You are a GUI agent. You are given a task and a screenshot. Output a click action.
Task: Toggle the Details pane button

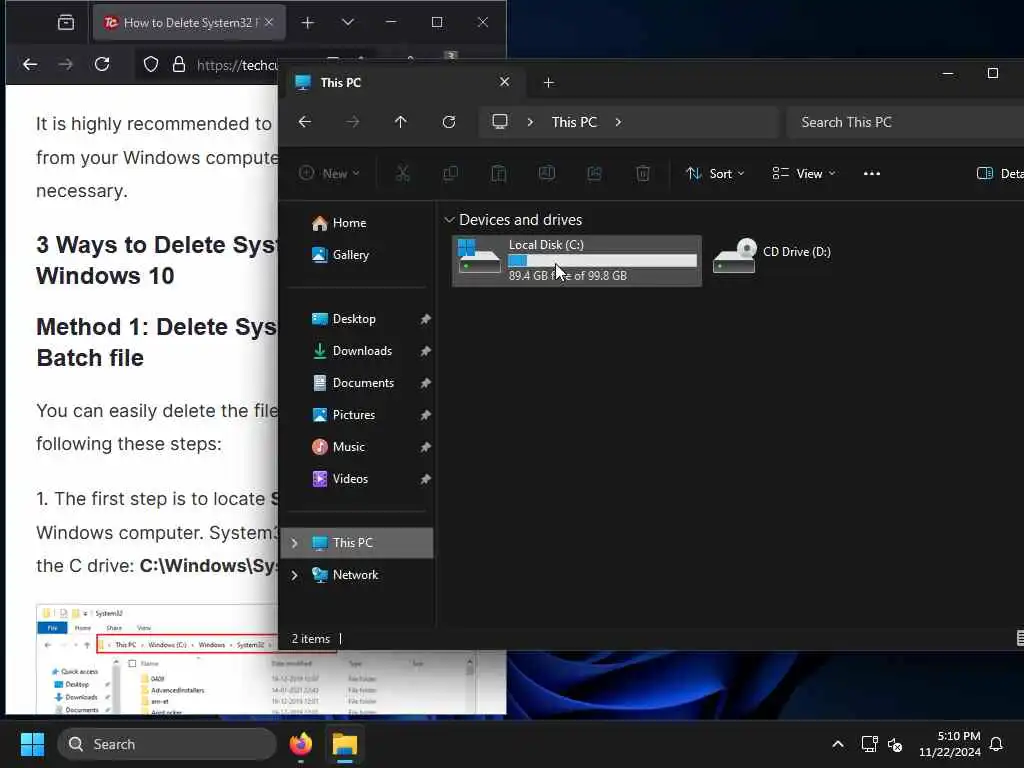click(x=1000, y=173)
